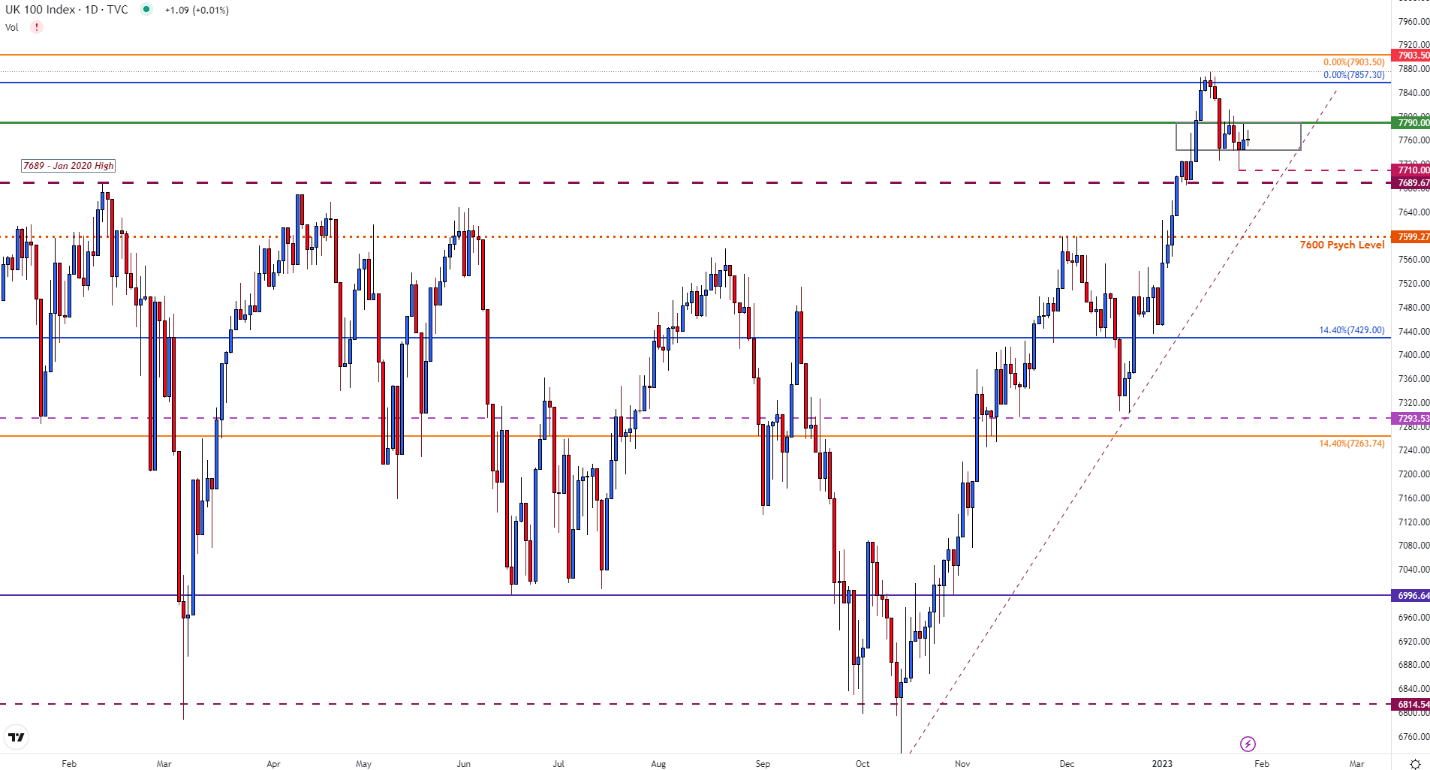Select the 7710.00 pink price label

(1411, 170)
